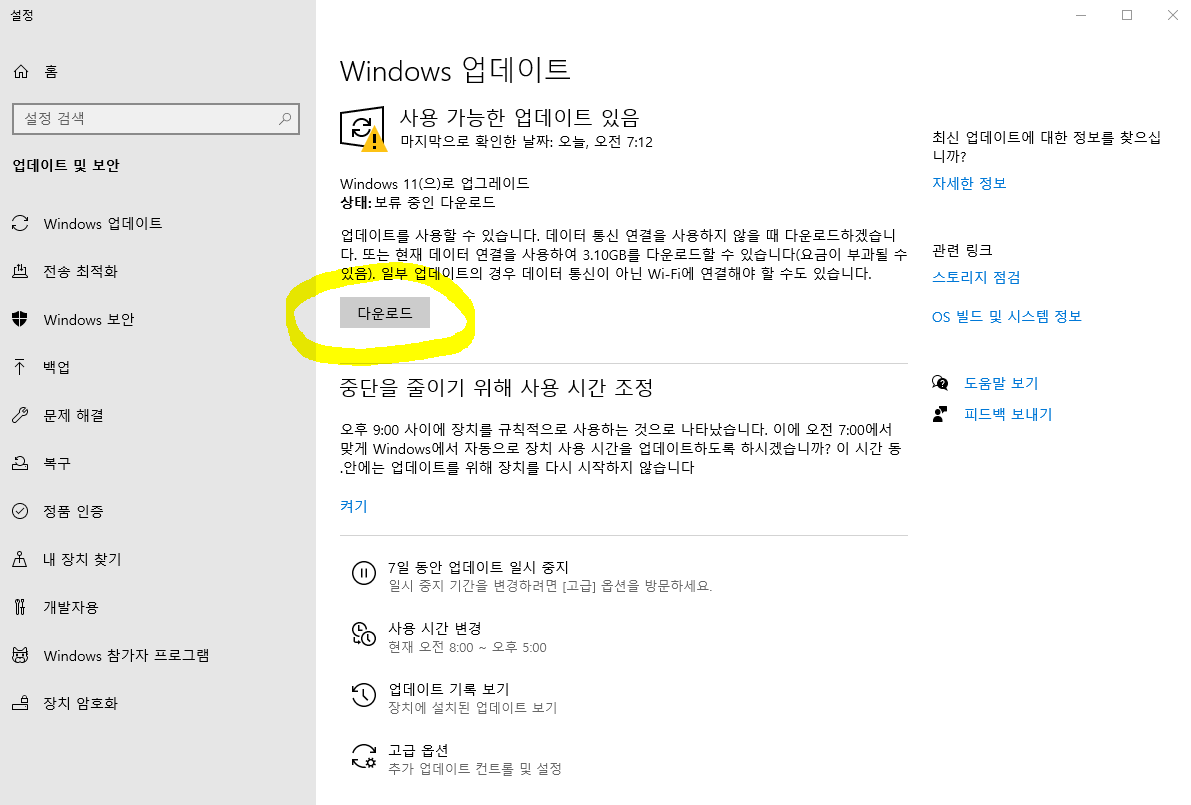1191x805 pixels.
Task: Click the 사용 가능한 업데이트 있음 status text
Action: [520, 117]
